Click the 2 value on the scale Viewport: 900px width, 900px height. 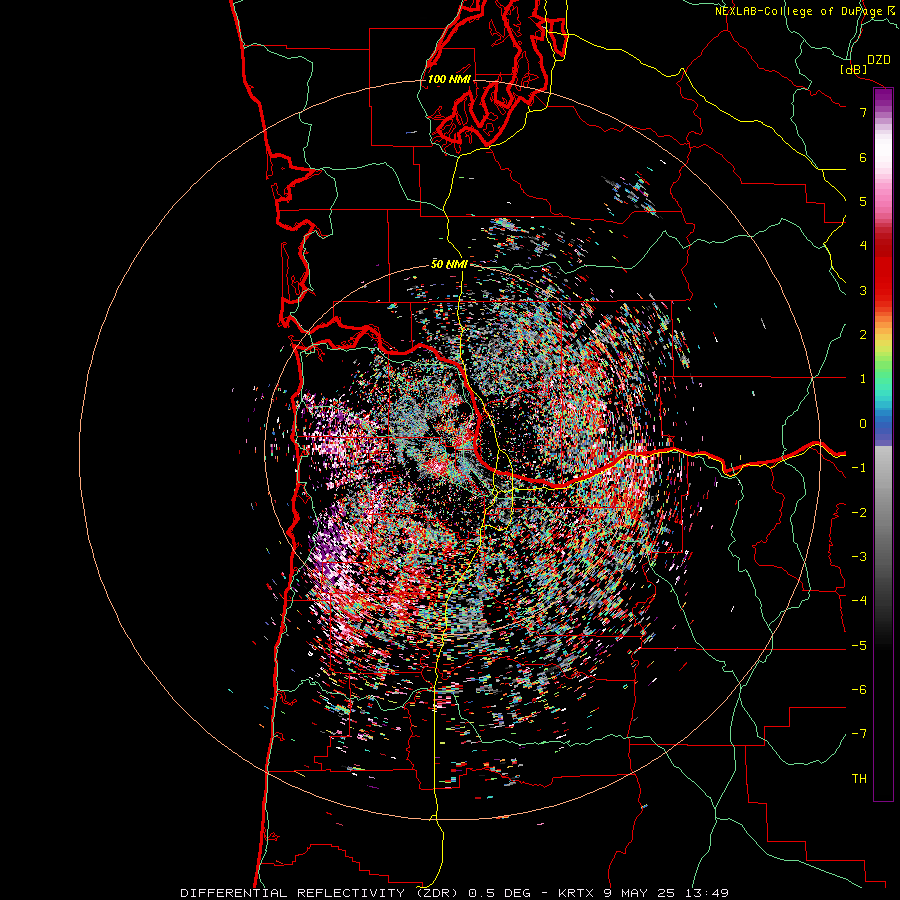(x=863, y=335)
